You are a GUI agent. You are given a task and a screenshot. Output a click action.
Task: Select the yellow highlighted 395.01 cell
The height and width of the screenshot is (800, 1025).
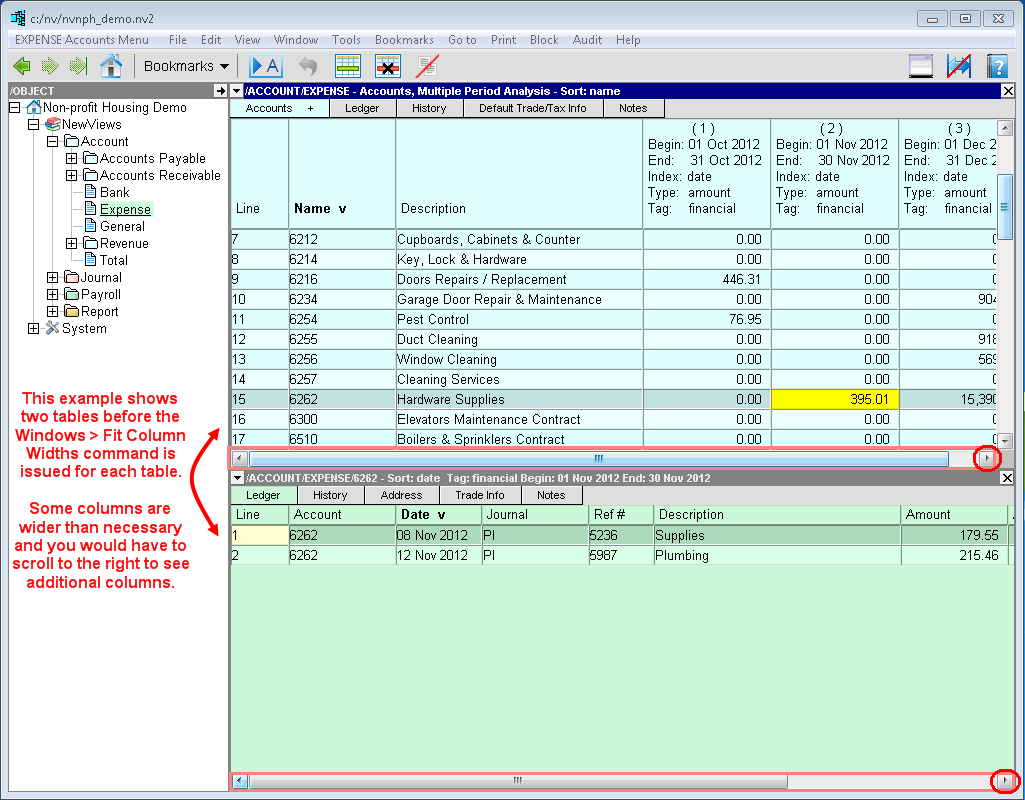pos(835,399)
